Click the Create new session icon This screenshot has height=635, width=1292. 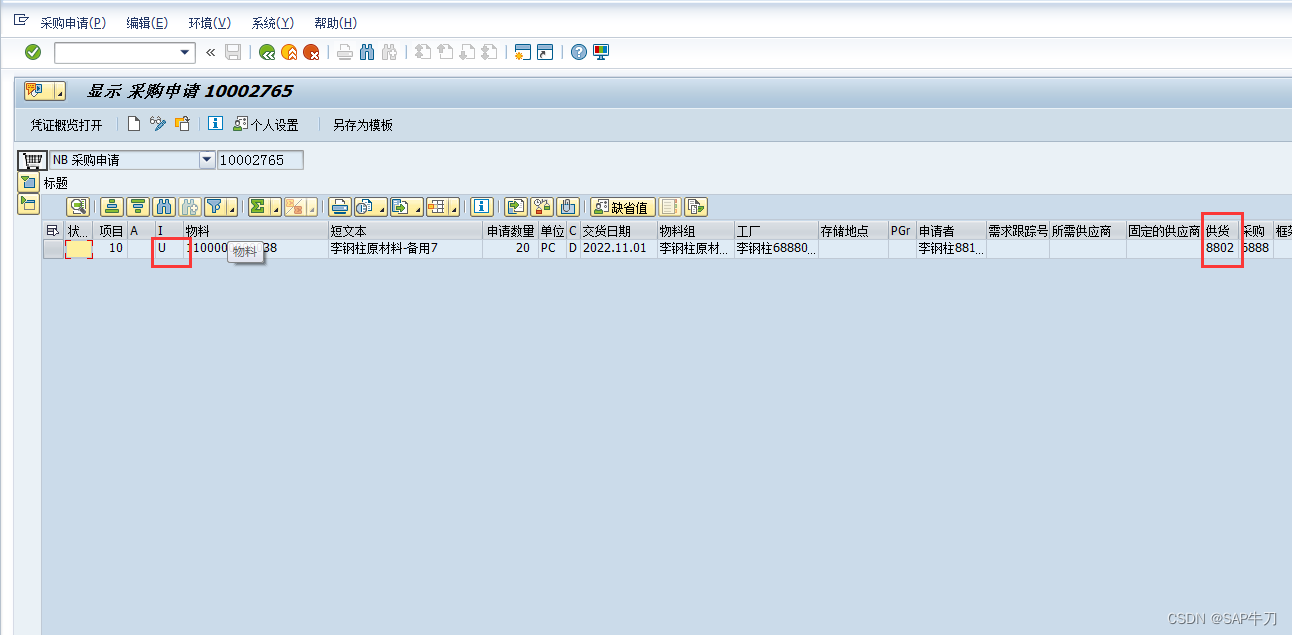521,52
